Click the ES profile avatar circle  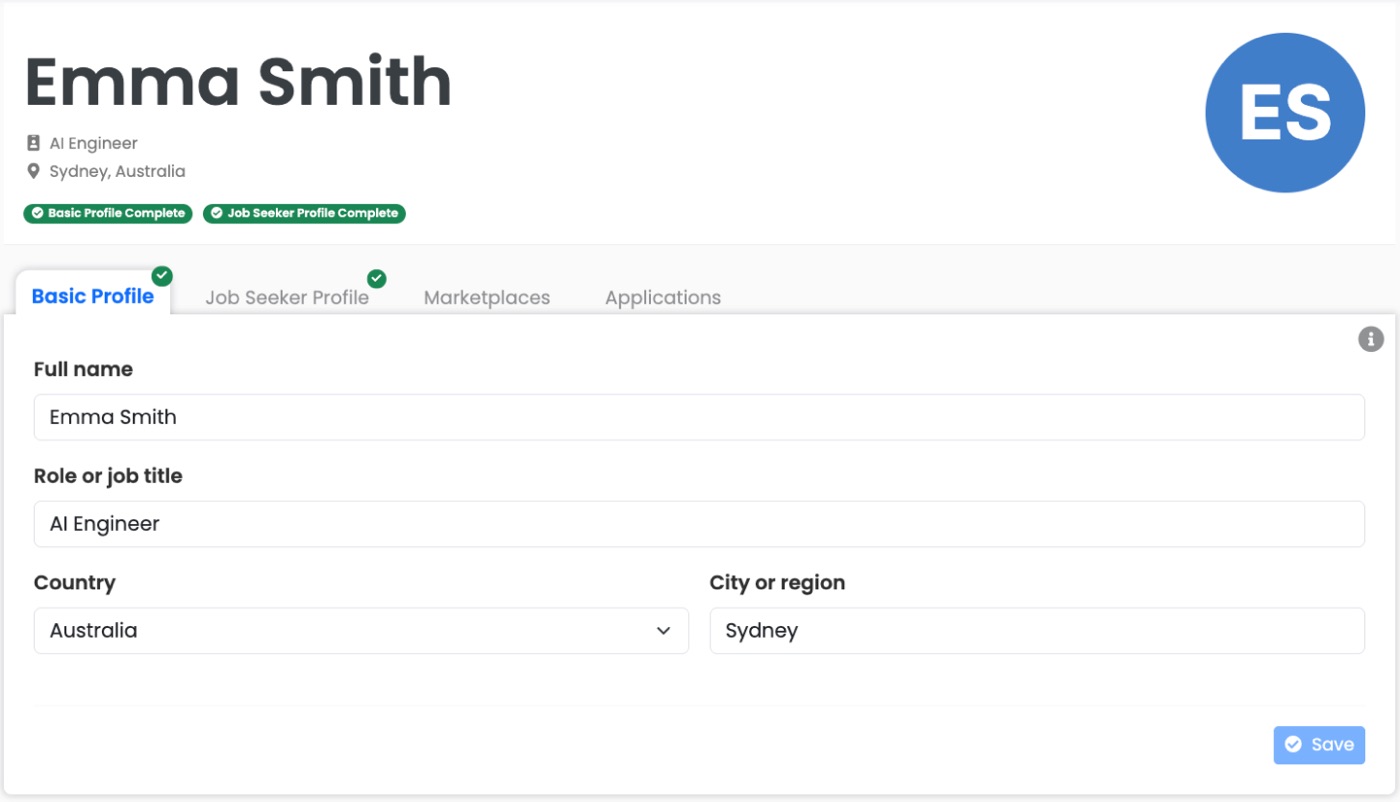tap(1285, 112)
